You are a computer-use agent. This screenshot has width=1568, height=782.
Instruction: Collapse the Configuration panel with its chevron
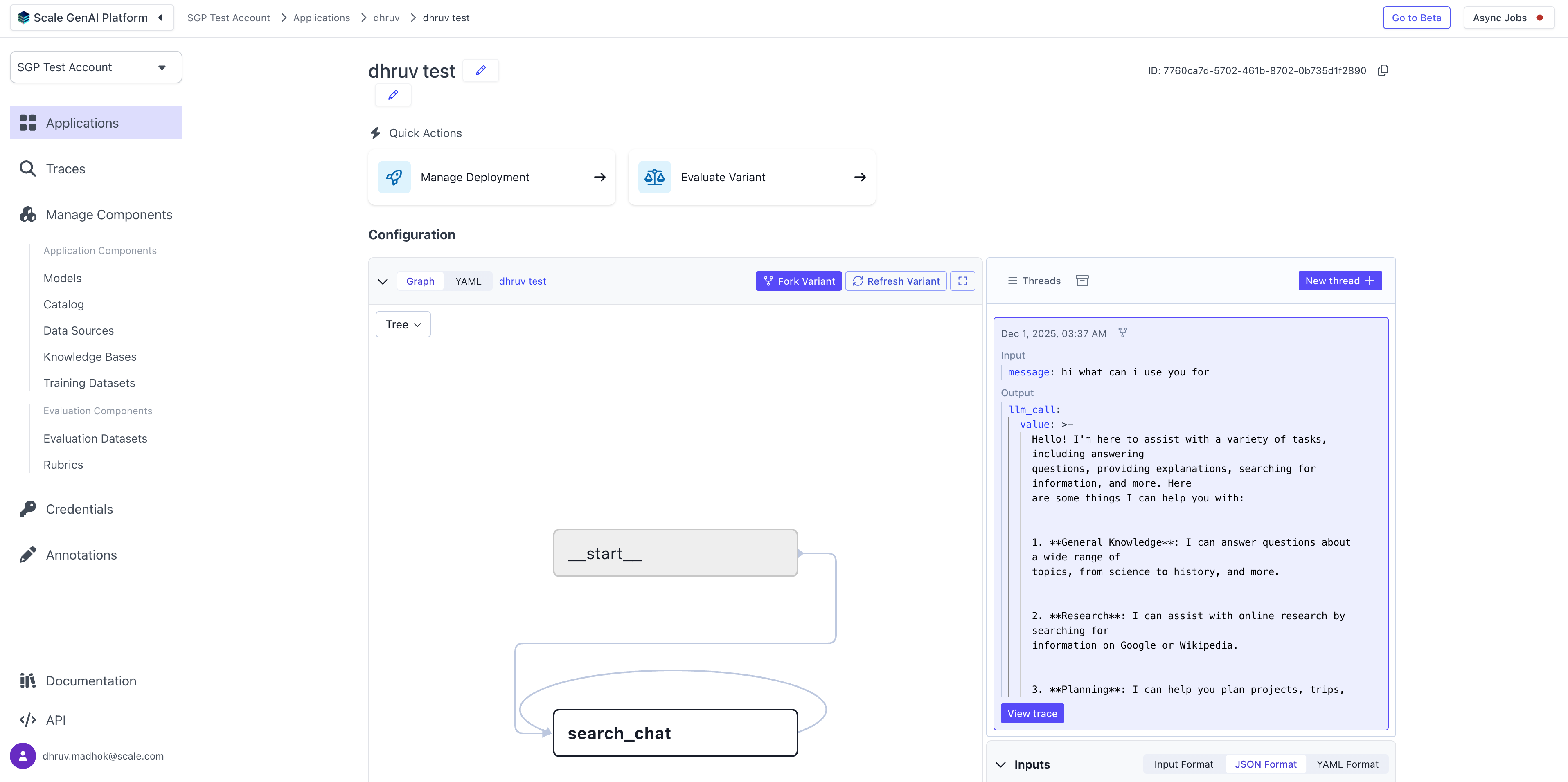pyautogui.click(x=382, y=281)
